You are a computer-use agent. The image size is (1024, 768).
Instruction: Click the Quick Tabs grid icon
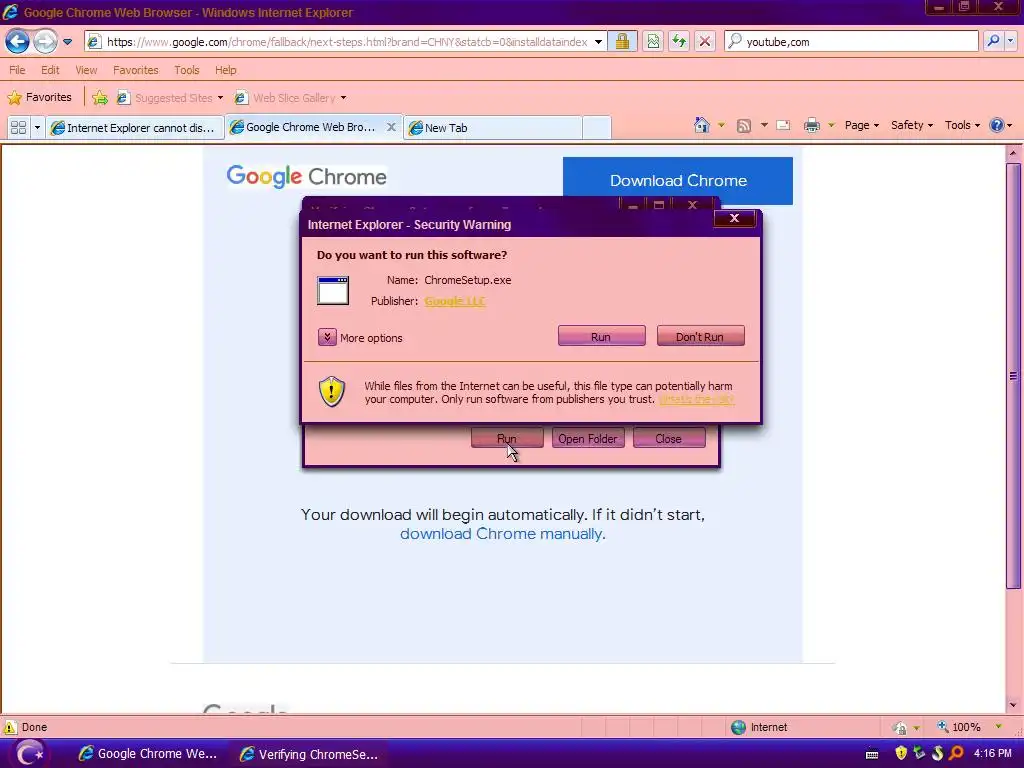click(x=18, y=127)
